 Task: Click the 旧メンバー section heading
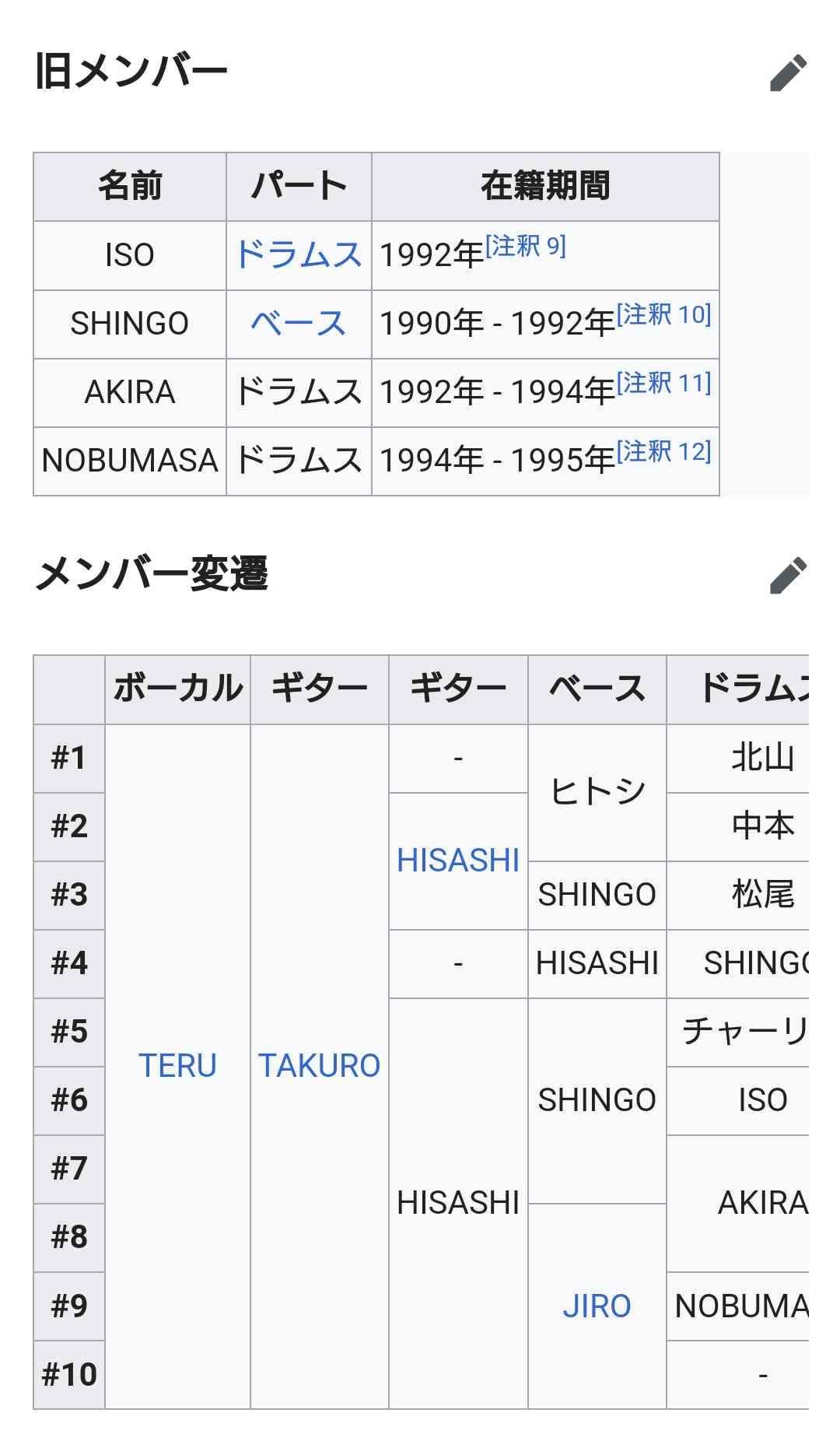131,72
